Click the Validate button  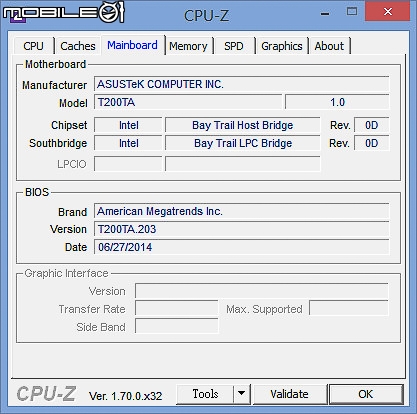click(289, 394)
